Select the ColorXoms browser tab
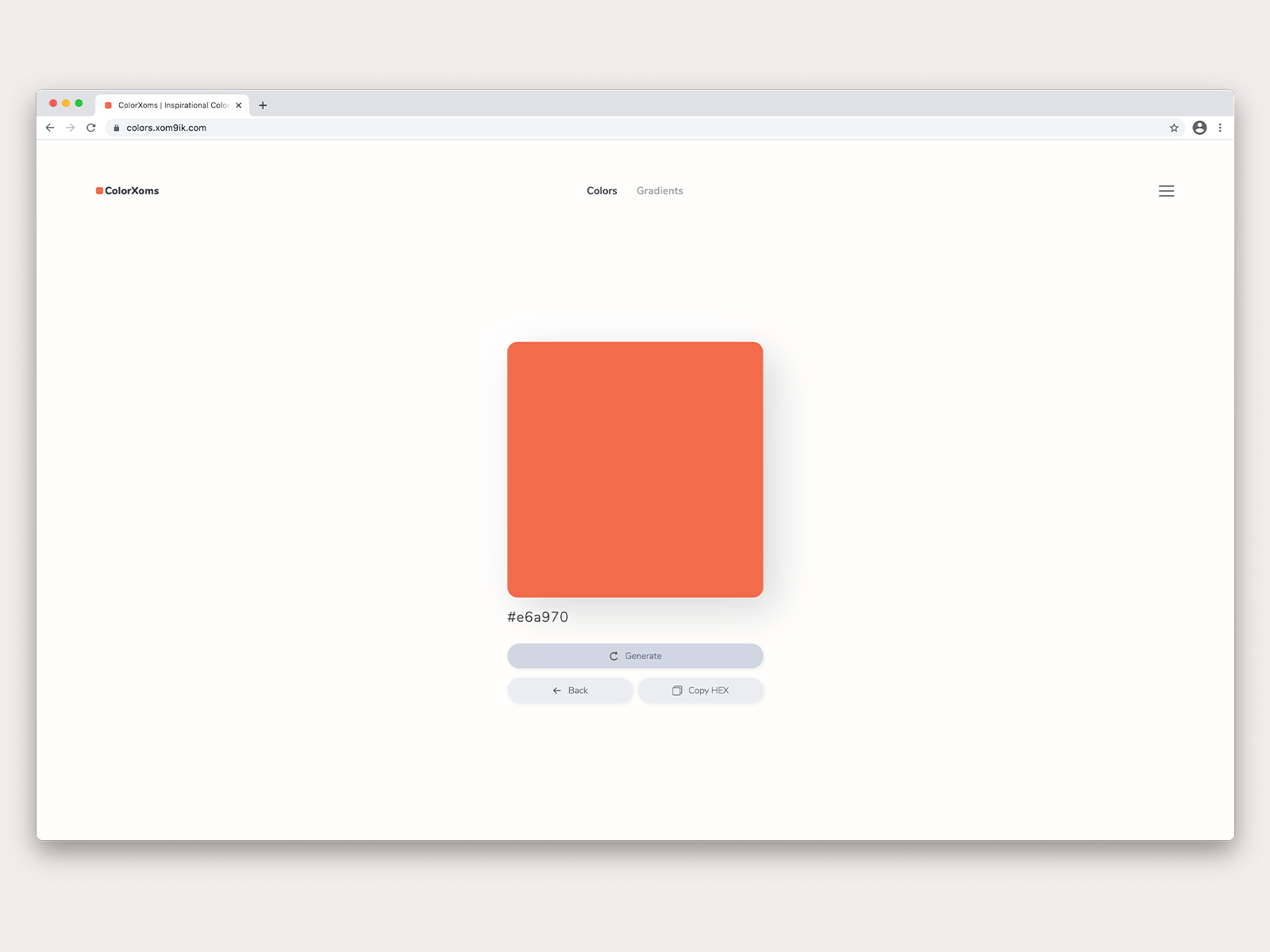Viewport: 1270px width, 952px height. click(172, 106)
